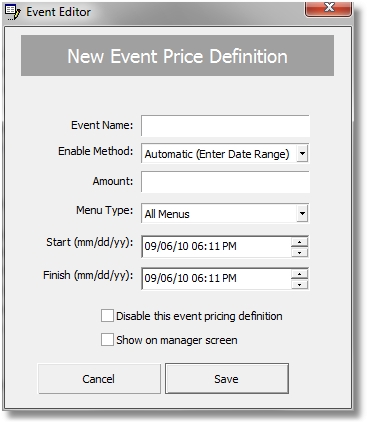368x425 pixels.
Task: Click the Event Editor window title text
Action: 58,12
